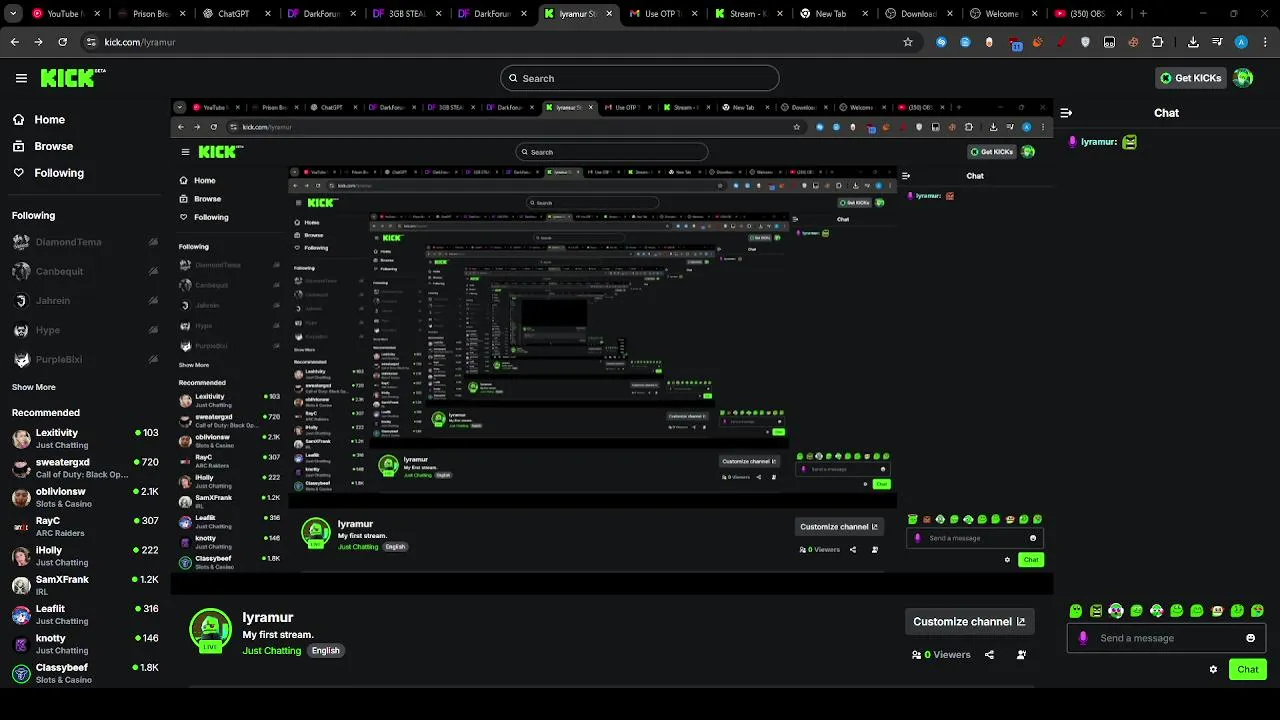
Task: Click the Get KICKs button in outer header
Action: click(x=1190, y=78)
